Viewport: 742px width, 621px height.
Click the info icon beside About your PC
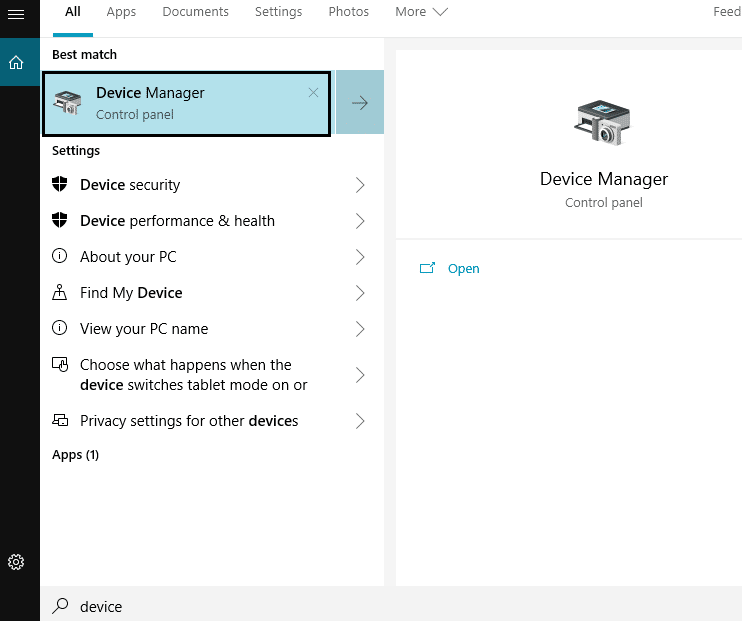[60, 256]
